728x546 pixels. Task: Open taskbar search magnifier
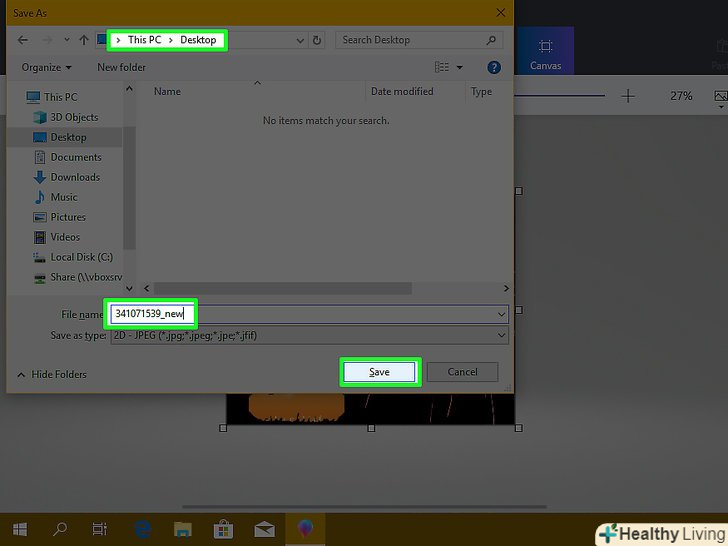coord(60,529)
